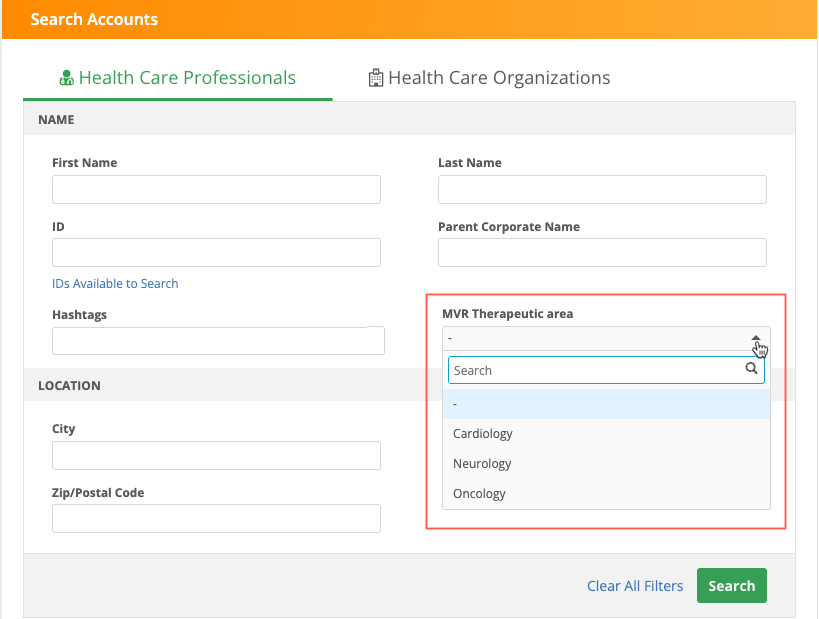The width and height of the screenshot is (819, 619).
Task: Click the doctor icon on Health Care Professionals tab
Action: click(x=67, y=78)
